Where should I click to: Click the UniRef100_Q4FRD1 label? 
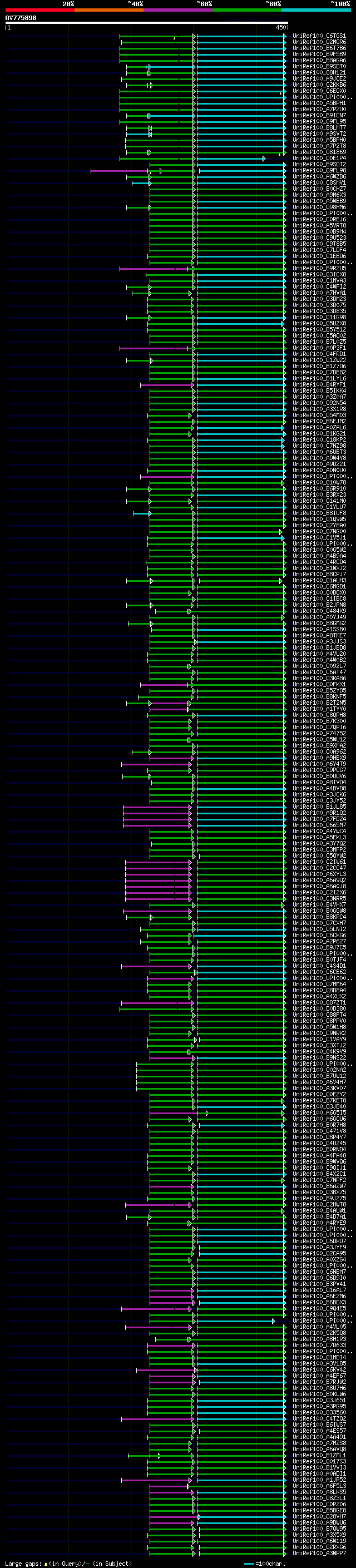click(319, 354)
